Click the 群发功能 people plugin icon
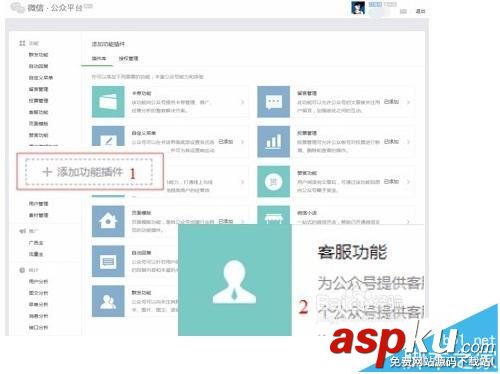Image resolution: width=500 pixels, height=374 pixels. click(108, 301)
